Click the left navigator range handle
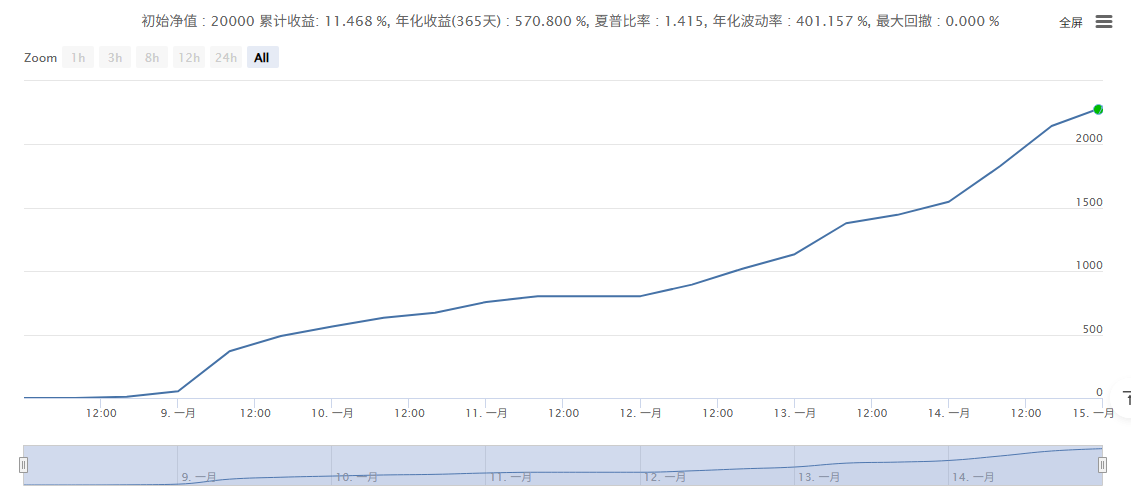Screen dimensions: 1131x487 tap(24, 465)
